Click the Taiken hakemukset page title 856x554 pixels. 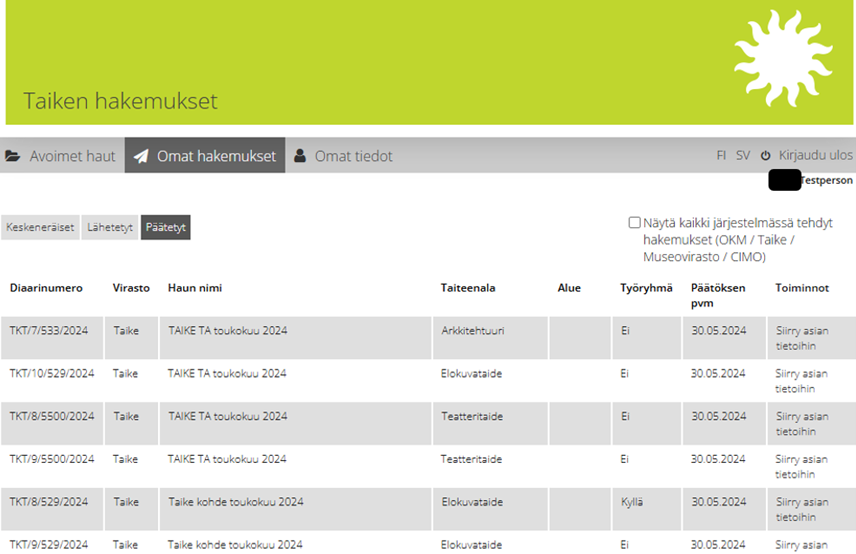tap(120, 102)
